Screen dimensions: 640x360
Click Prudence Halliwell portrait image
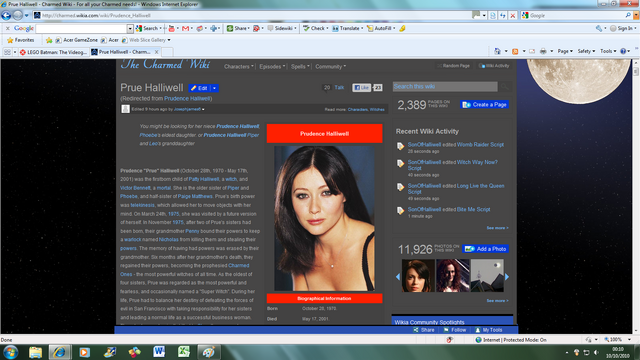point(324,218)
